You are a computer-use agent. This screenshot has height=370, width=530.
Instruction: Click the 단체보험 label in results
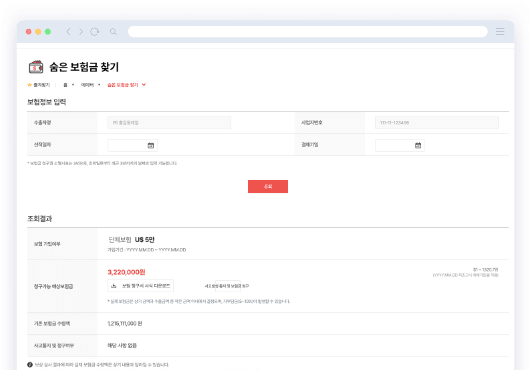[x=120, y=240]
